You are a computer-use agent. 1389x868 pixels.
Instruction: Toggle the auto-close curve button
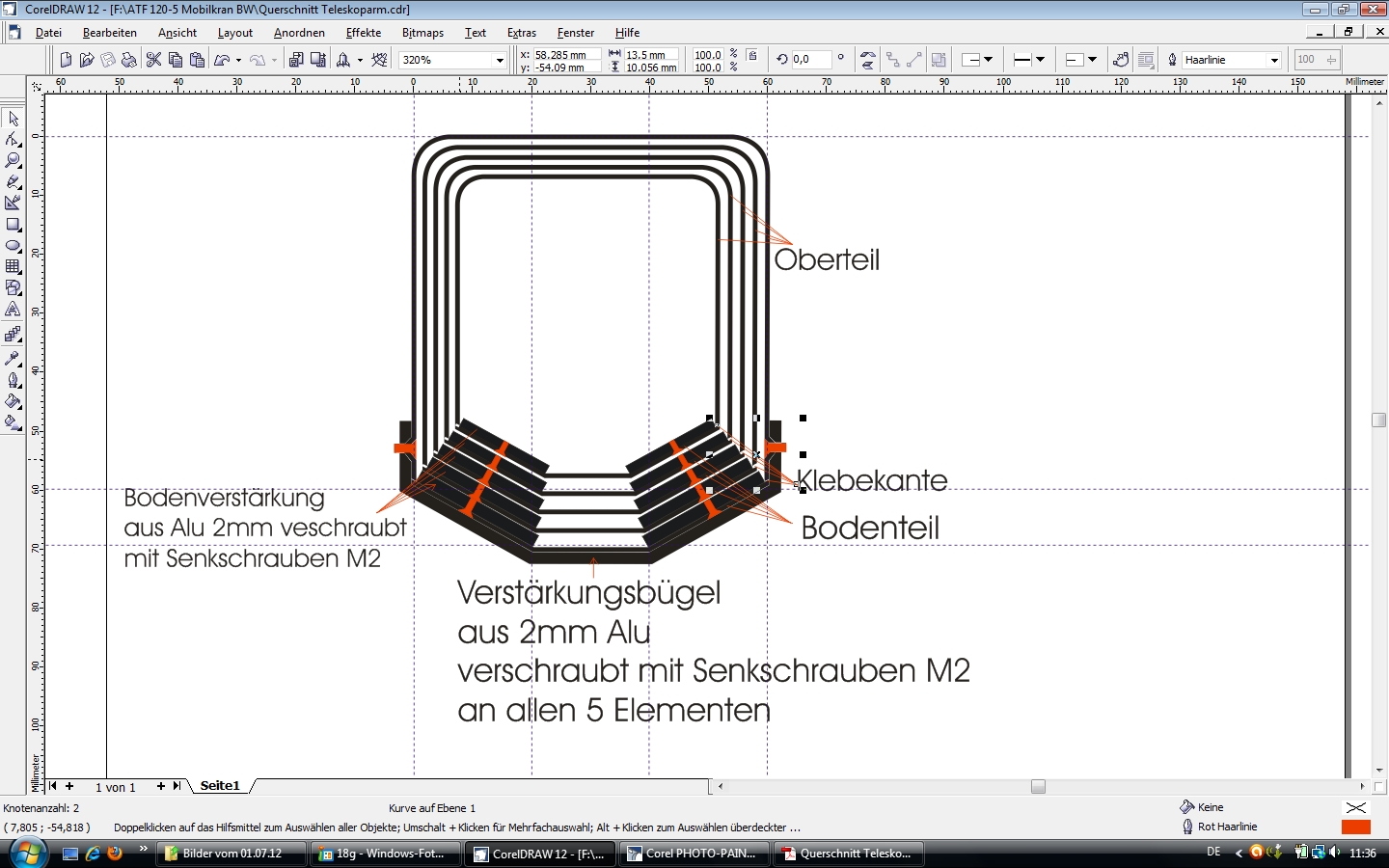tap(1121, 60)
